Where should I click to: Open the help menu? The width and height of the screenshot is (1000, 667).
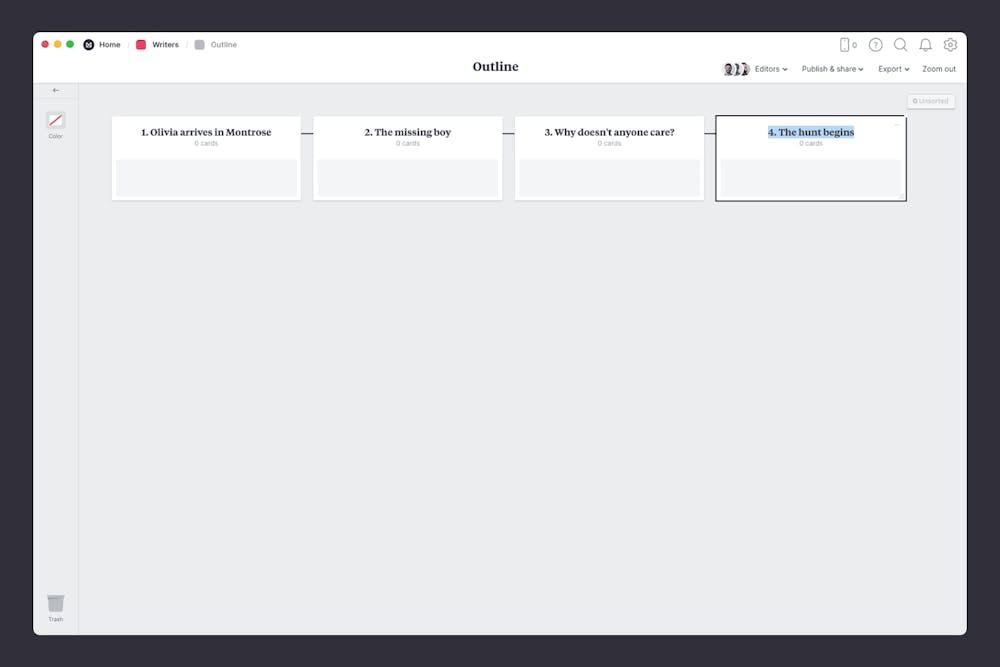(x=875, y=44)
